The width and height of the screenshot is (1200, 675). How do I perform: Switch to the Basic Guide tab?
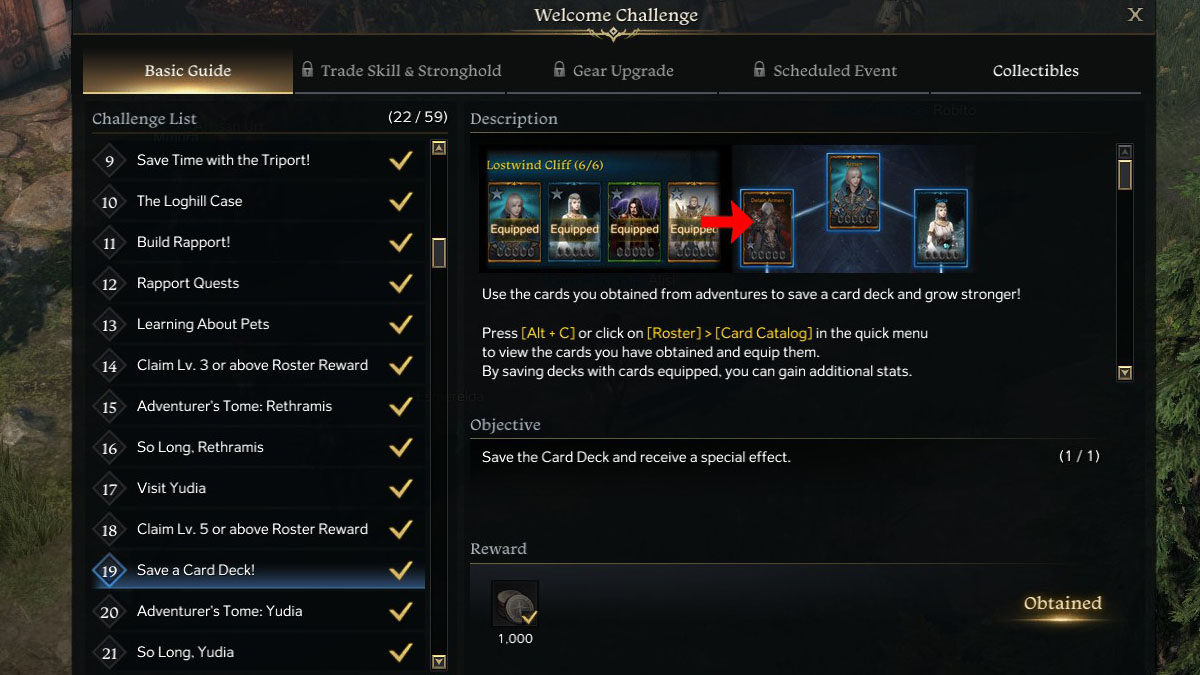click(187, 70)
